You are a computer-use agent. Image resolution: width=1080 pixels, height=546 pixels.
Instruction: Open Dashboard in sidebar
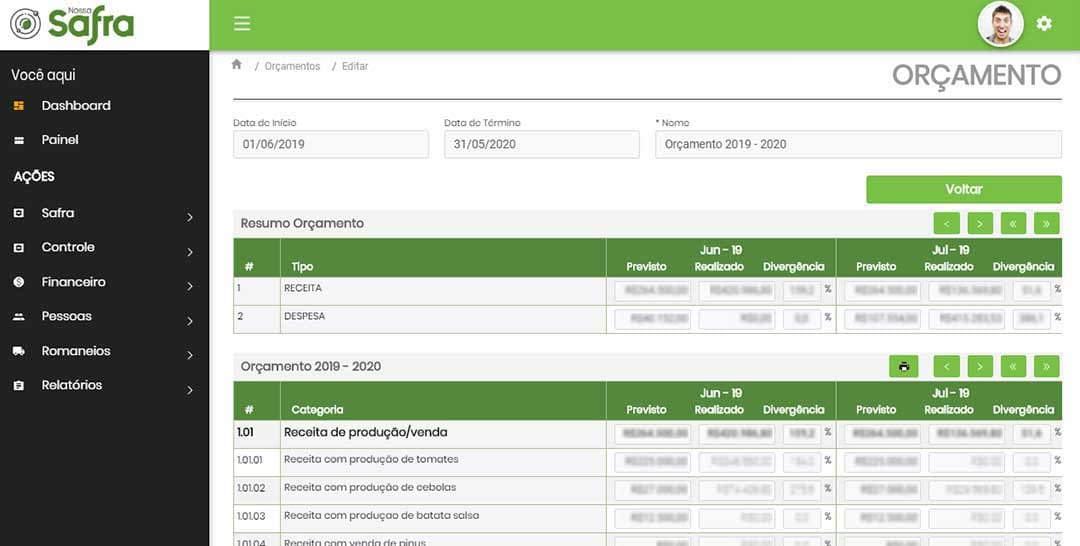[76, 105]
